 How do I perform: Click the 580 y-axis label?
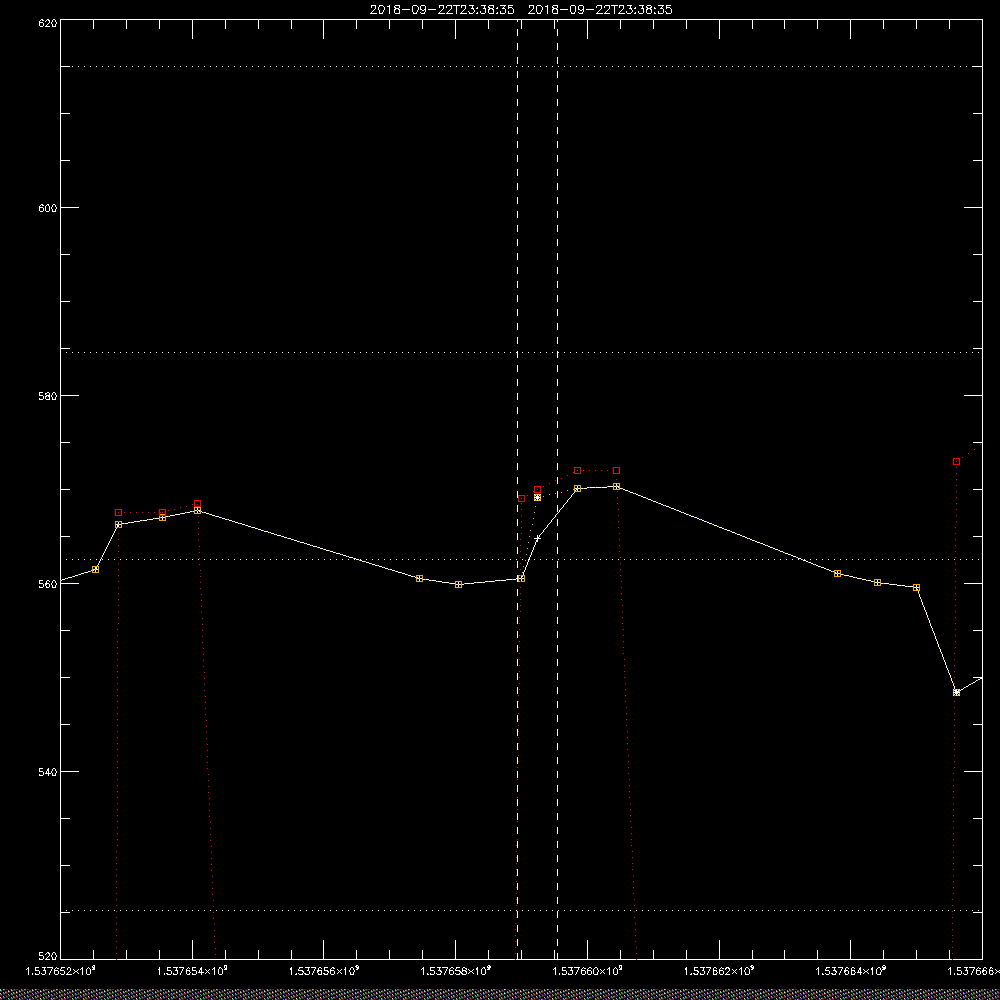[x=48, y=395]
